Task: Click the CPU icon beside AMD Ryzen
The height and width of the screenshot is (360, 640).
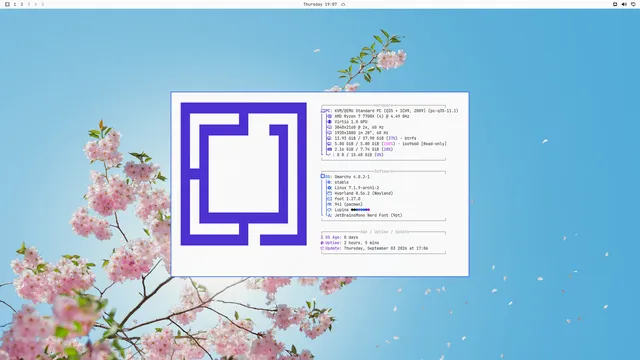Action: coord(330,116)
